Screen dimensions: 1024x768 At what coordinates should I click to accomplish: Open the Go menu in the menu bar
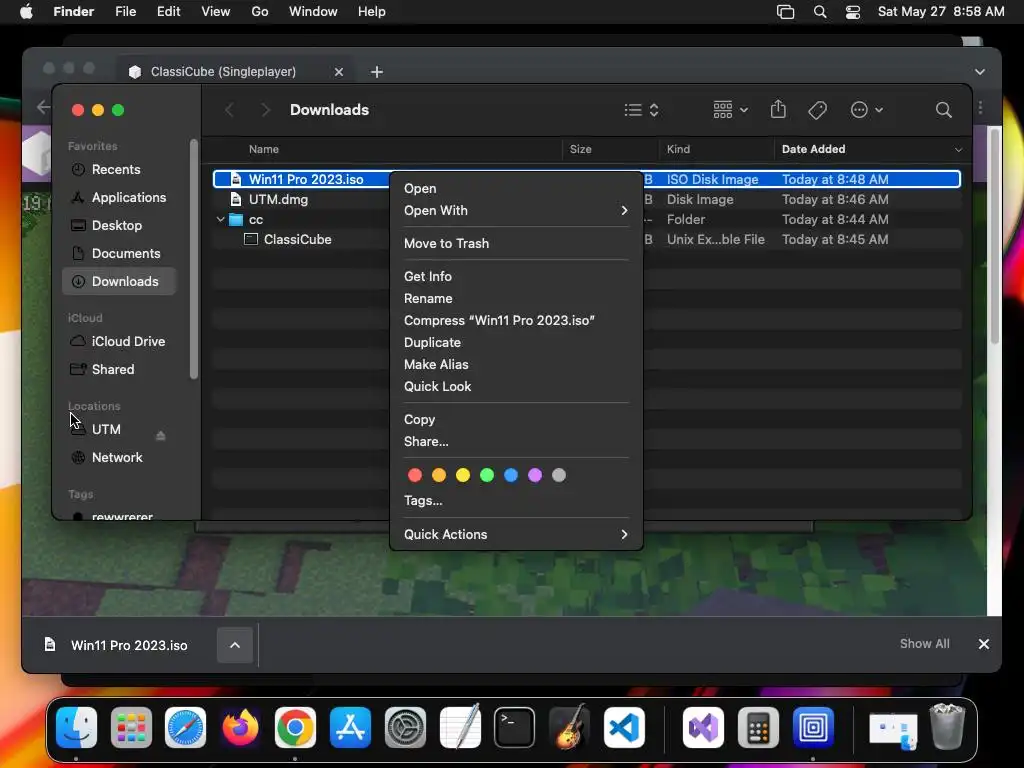(260, 12)
